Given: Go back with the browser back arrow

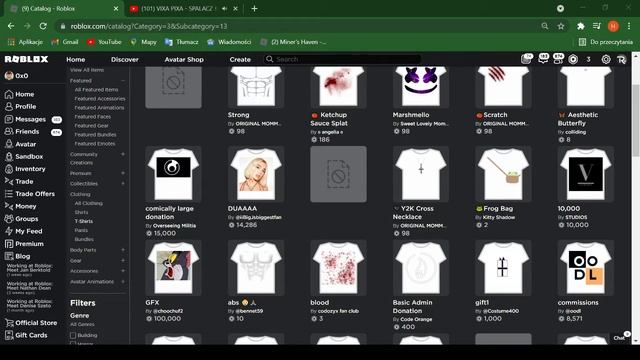Looking at the screenshot, I should pos(11,26).
